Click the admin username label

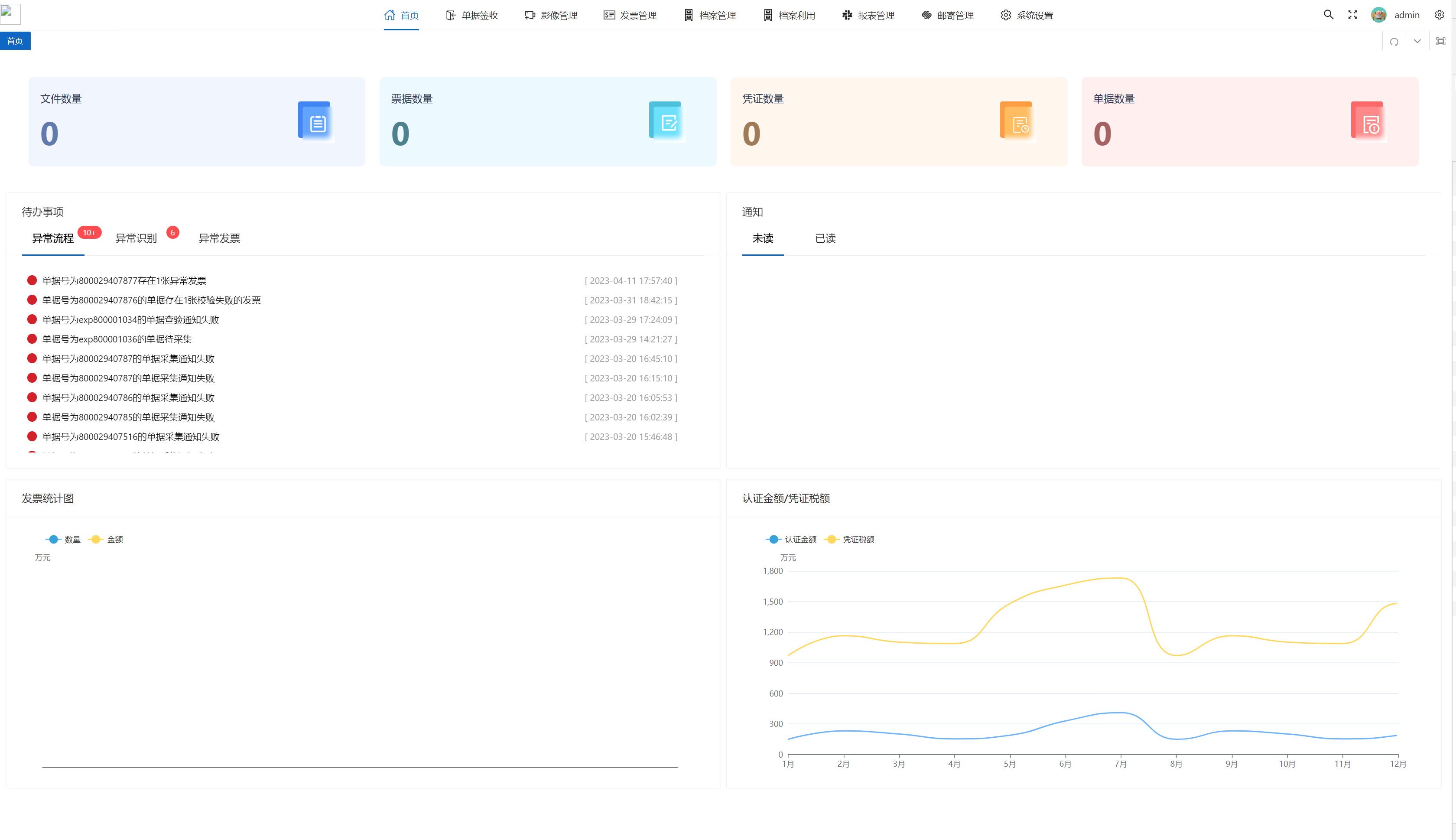coord(1407,15)
